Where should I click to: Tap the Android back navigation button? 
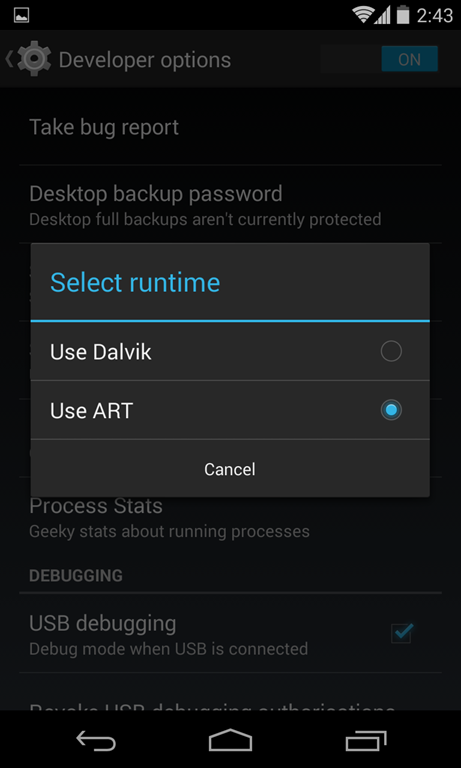(96, 740)
